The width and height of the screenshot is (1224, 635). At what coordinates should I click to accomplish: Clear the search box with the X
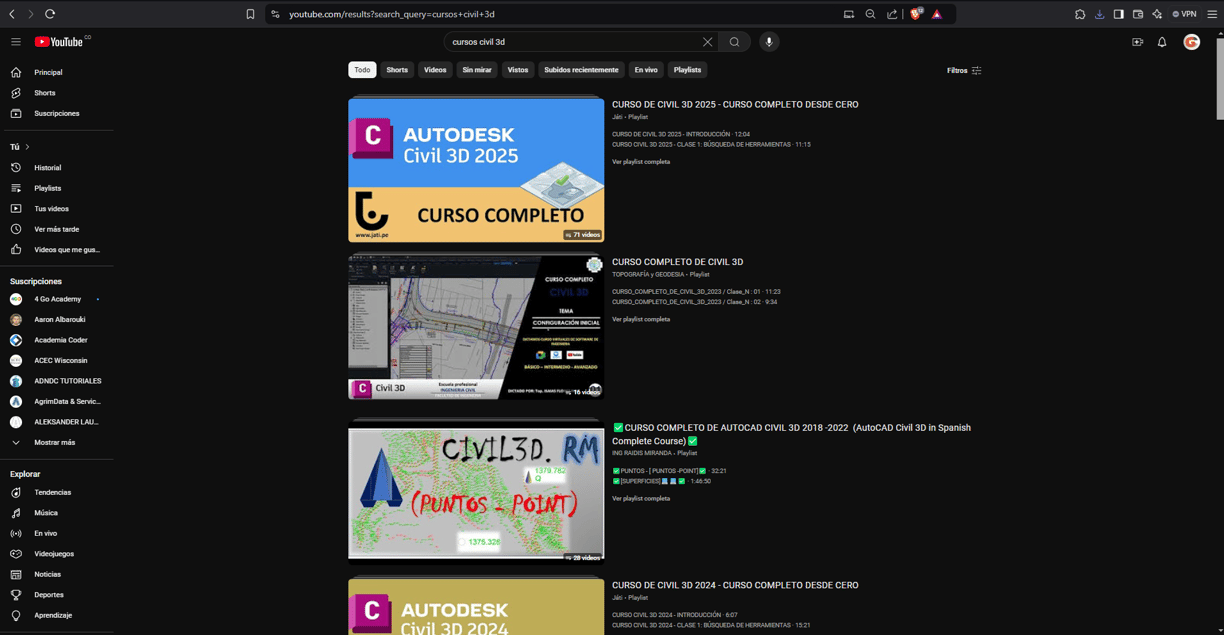tap(707, 42)
